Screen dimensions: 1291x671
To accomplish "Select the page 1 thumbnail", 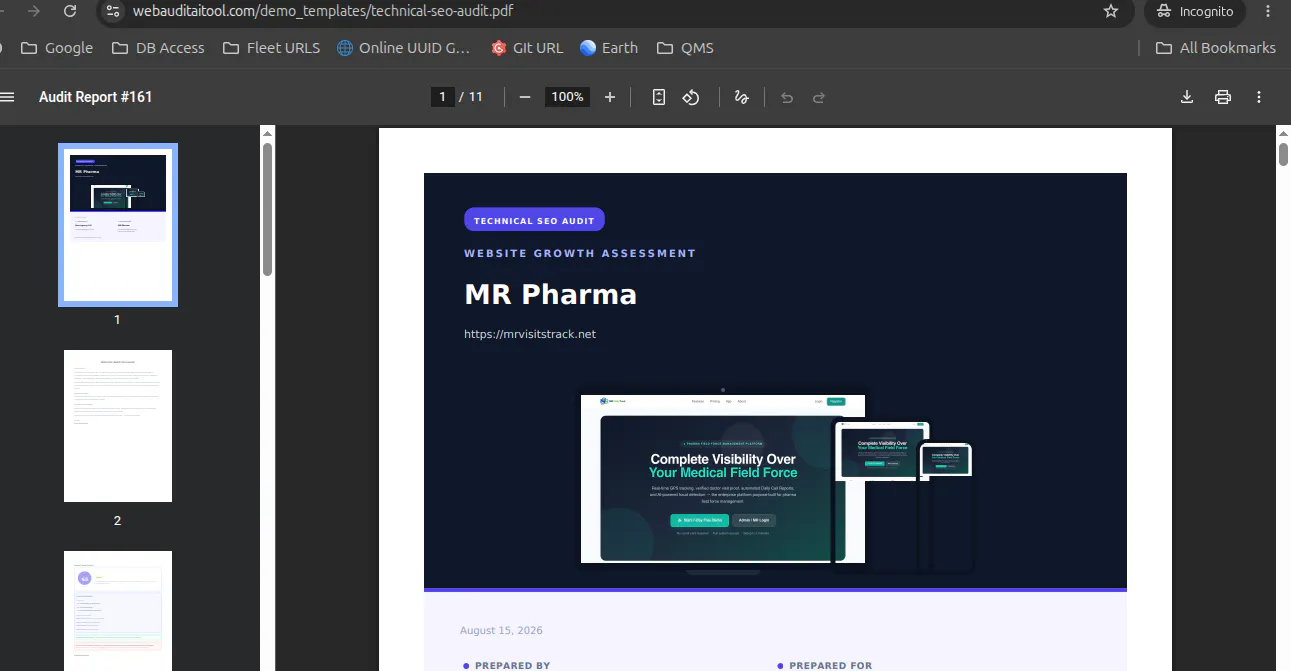I will pos(118,225).
